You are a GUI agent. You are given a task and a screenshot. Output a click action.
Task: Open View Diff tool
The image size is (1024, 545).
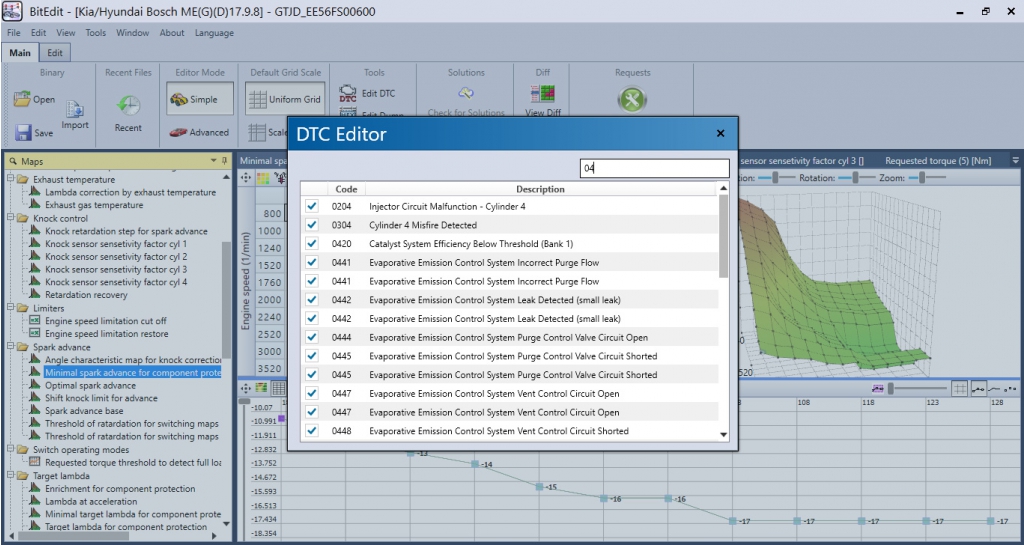coord(542,94)
